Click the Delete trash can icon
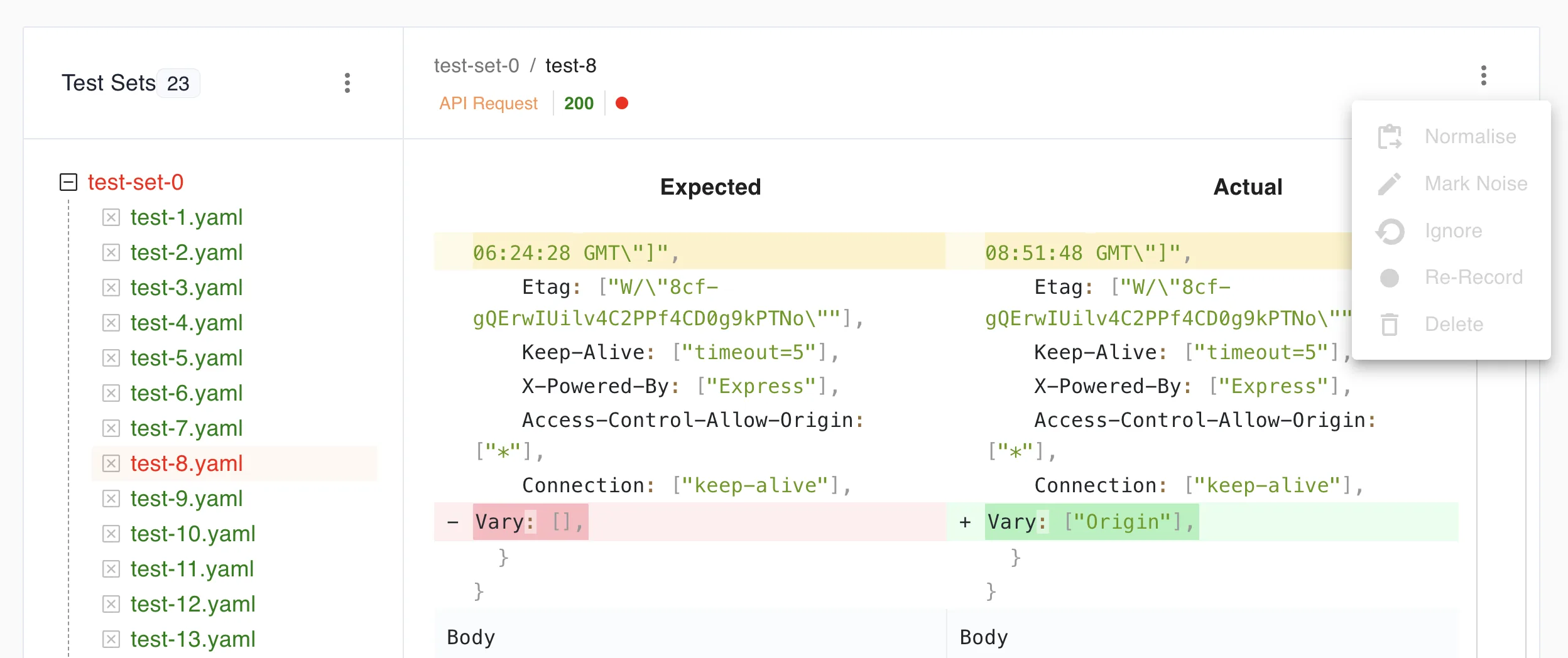The height and width of the screenshot is (658, 1568). click(x=1390, y=324)
